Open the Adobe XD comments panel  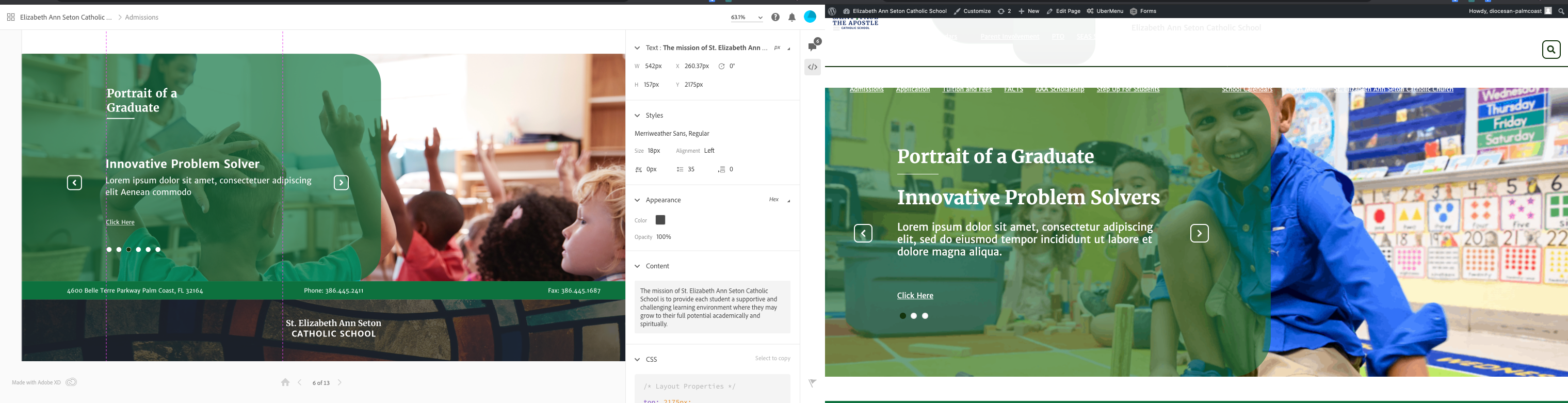click(x=813, y=46)
